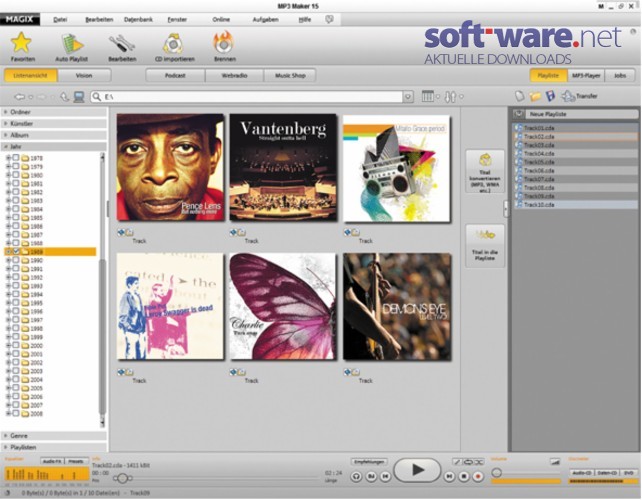The image size is (642, 500).
Task: Save playlist with floppy disk icon
Action: click(x=550, y=96)
